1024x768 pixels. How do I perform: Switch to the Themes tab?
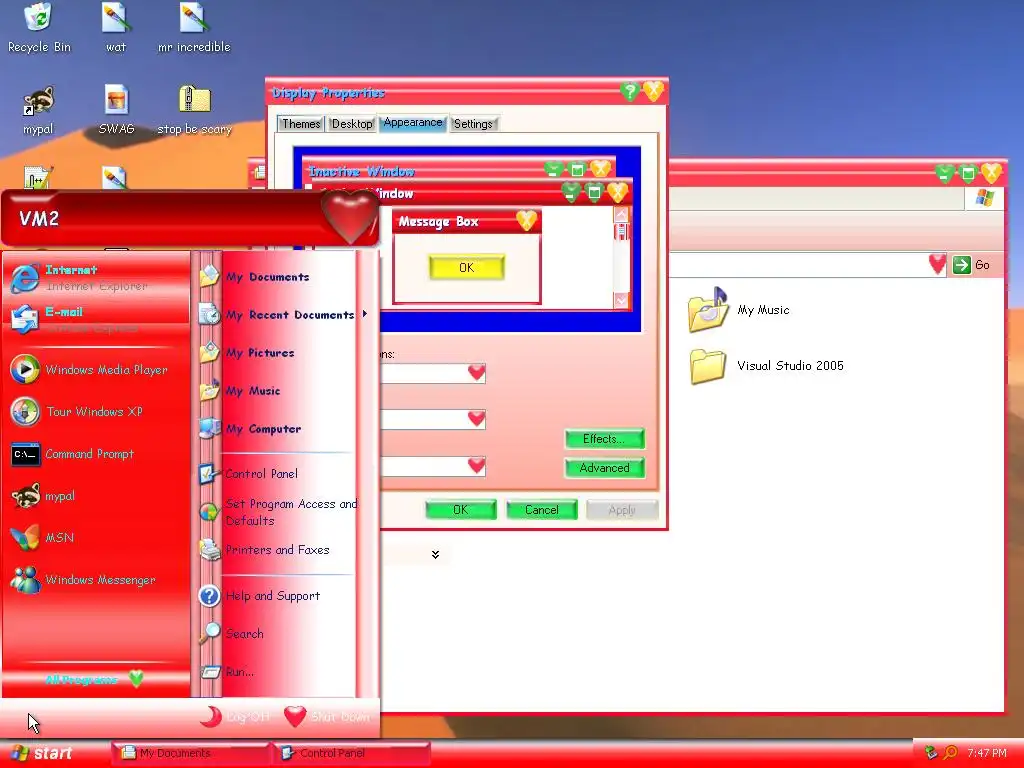(301, 123)
